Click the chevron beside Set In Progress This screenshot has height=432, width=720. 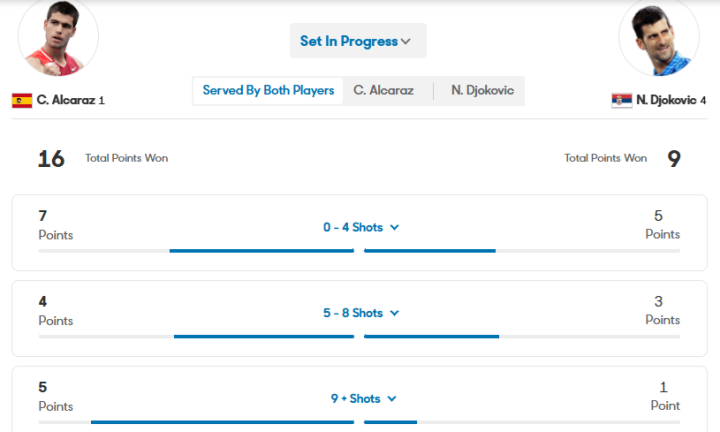coord(406,42)
